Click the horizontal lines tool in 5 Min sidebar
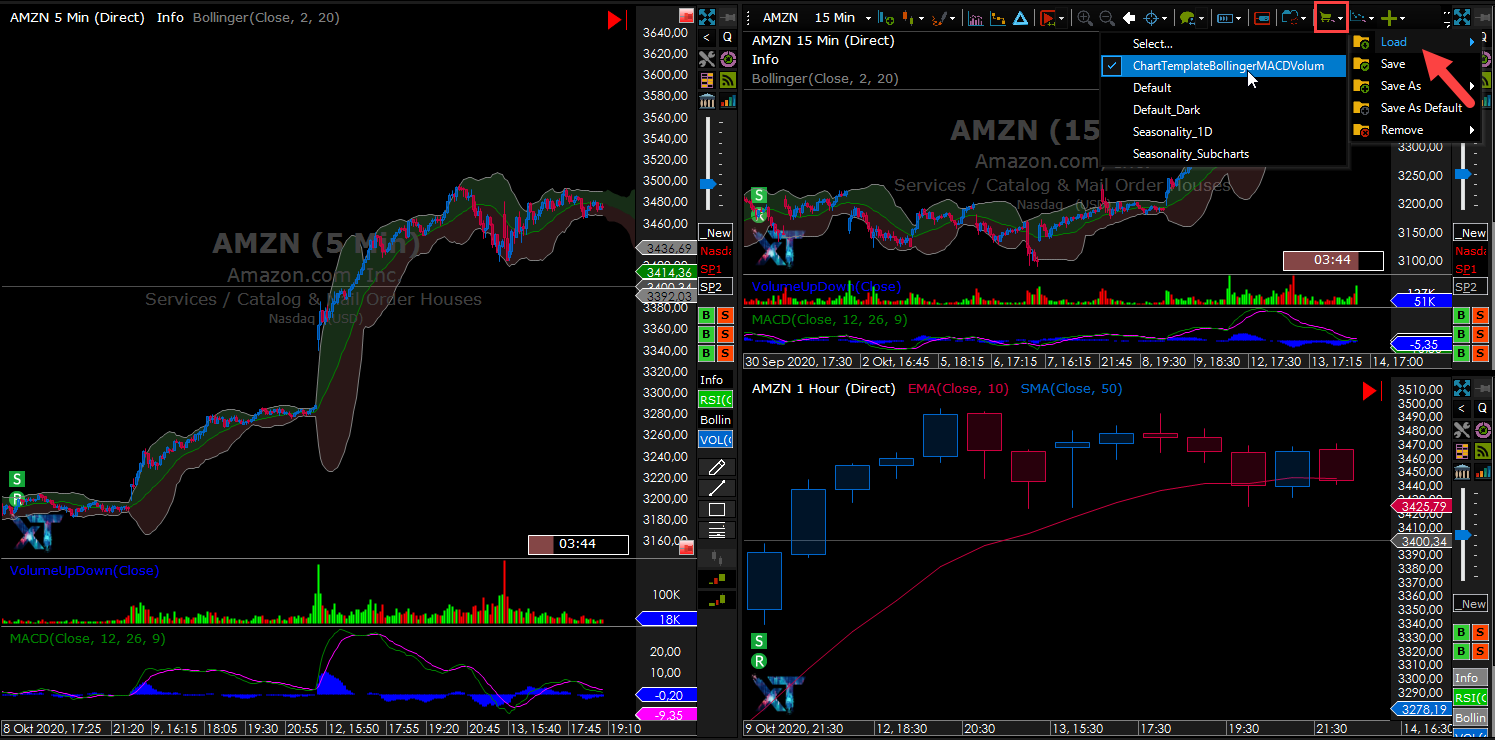This screenshot has height=740, width=1495. pyautogui.click(x=716, y=530)
